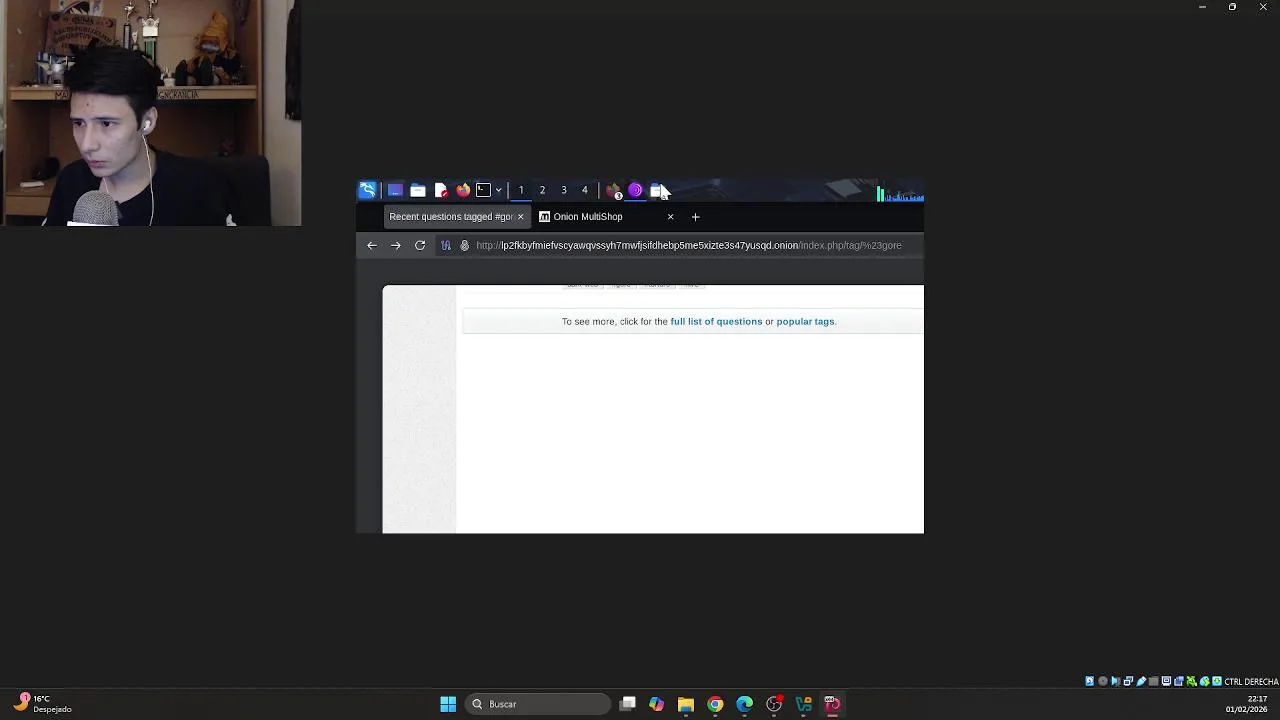1280x720 pixels.
Task: Open the Windows Start menu
Action: click(x=448, y=704)
